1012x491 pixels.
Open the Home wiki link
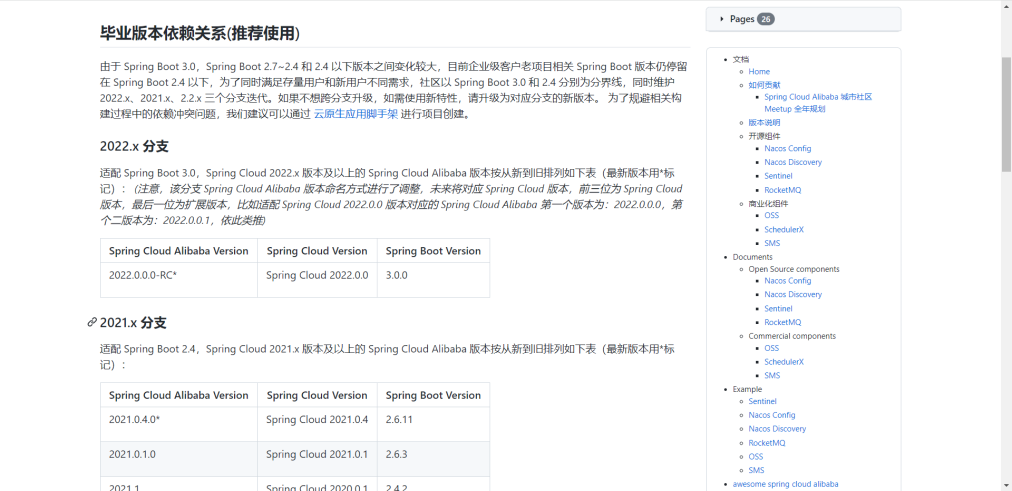pyautogui.click(x=759, y=72)
